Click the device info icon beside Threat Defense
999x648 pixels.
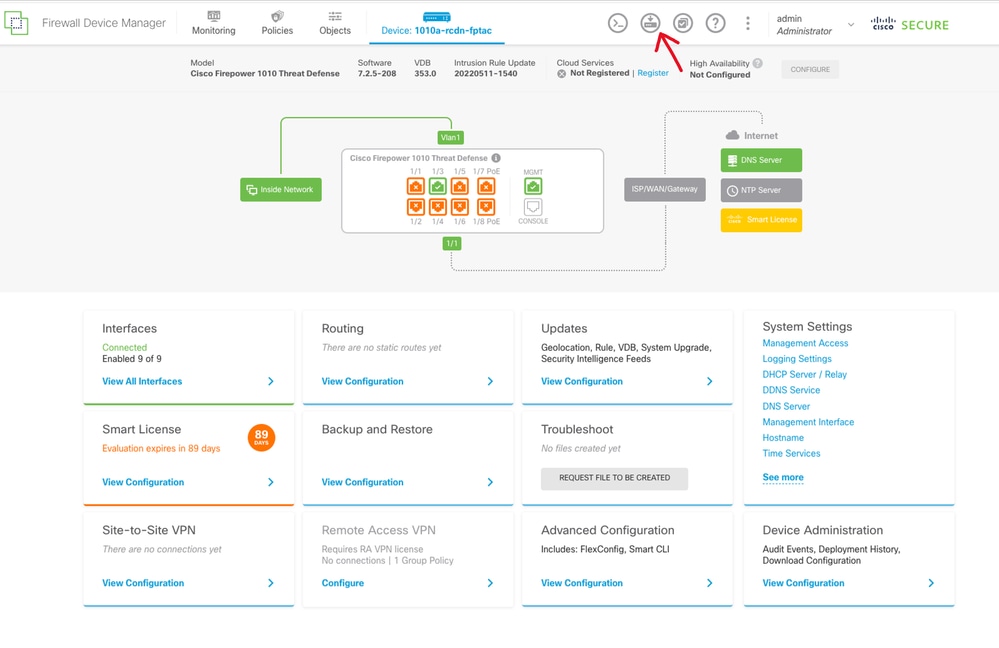(x=496, y=158)
